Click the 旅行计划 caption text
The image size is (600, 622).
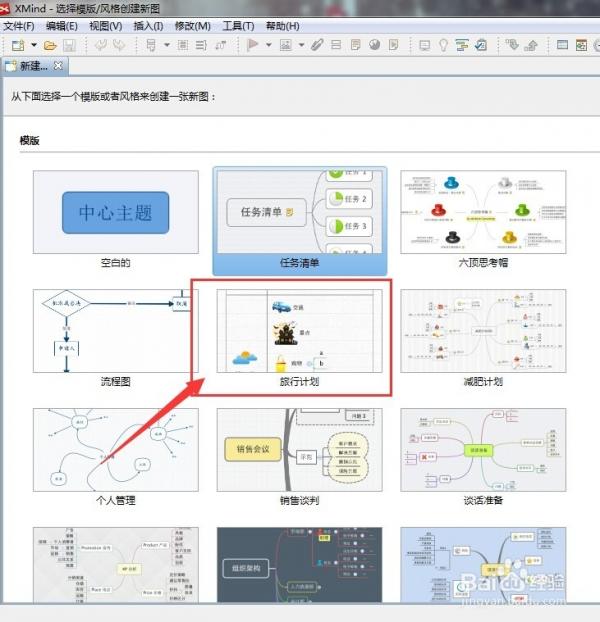pyautogui.click(x=299, y=382)
